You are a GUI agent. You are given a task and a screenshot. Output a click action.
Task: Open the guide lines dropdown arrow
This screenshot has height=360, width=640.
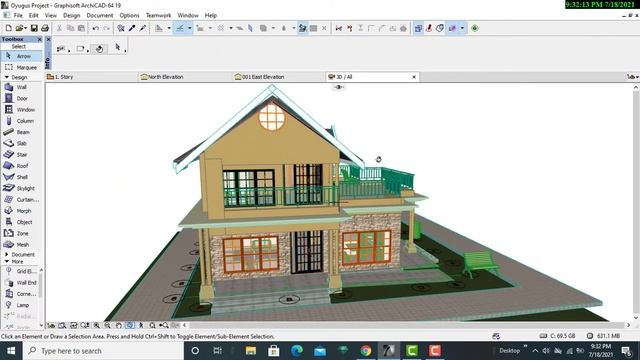(x=189, y=28)
